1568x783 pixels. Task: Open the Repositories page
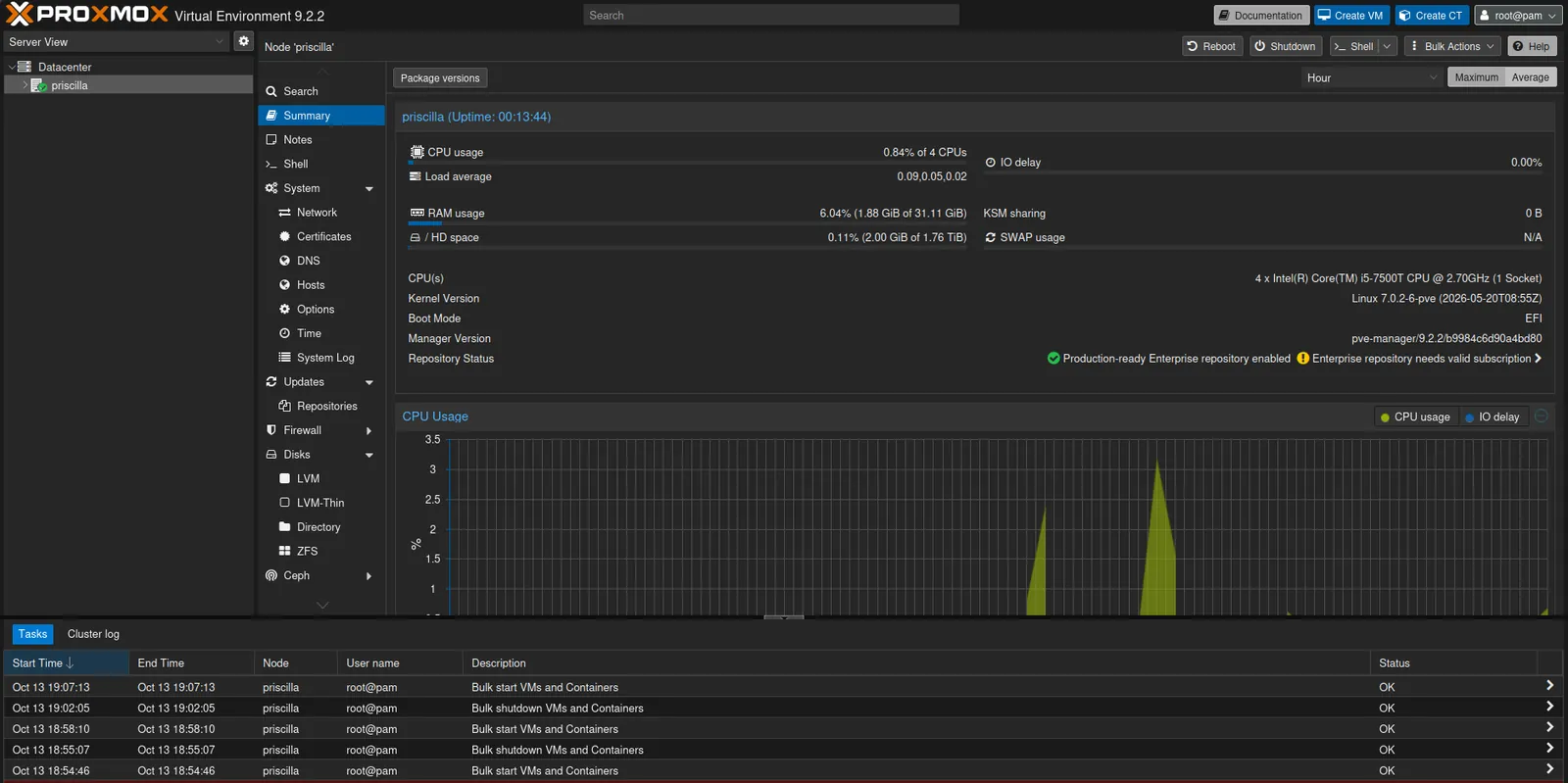(326, 406)
